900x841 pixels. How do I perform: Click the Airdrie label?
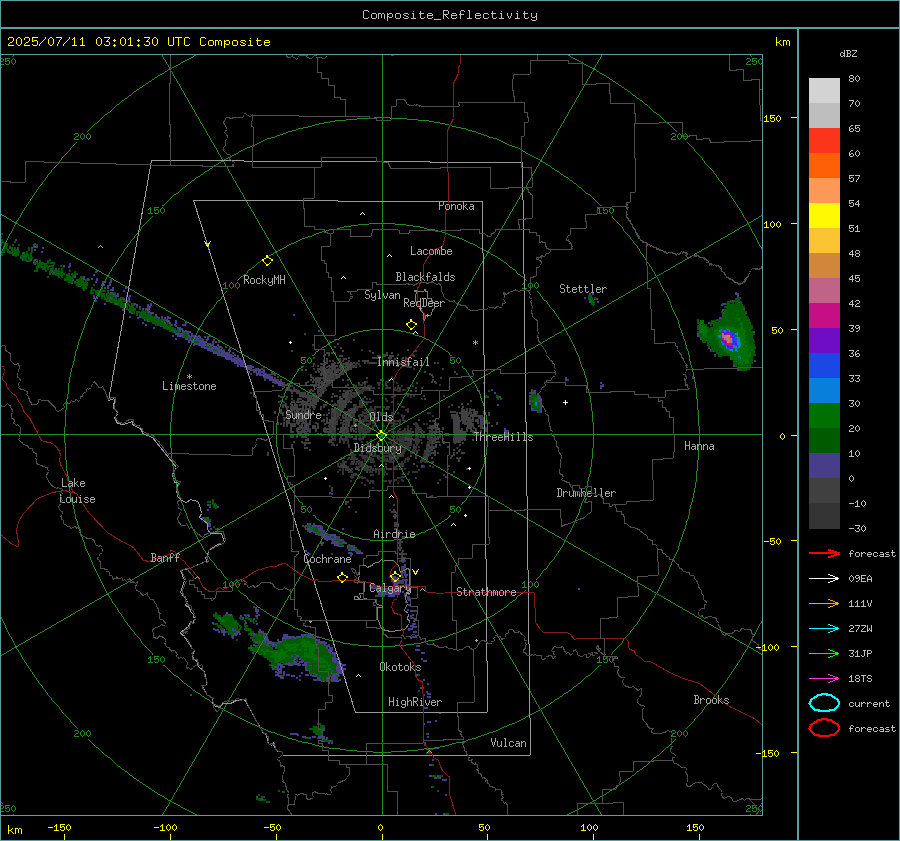point(394,534)
